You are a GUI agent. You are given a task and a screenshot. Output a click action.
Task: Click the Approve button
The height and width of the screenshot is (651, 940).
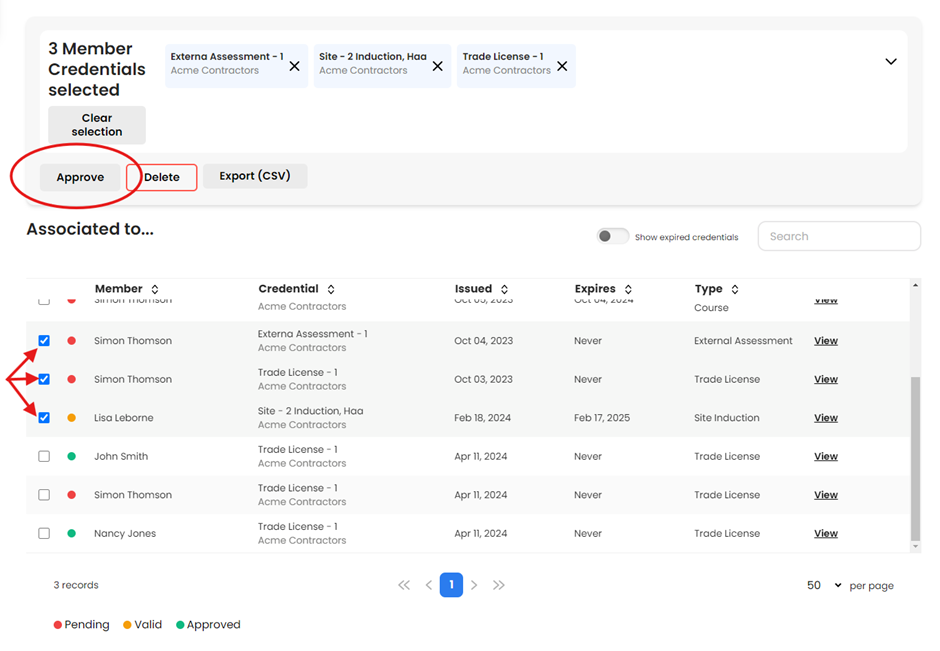click(80, 177)
